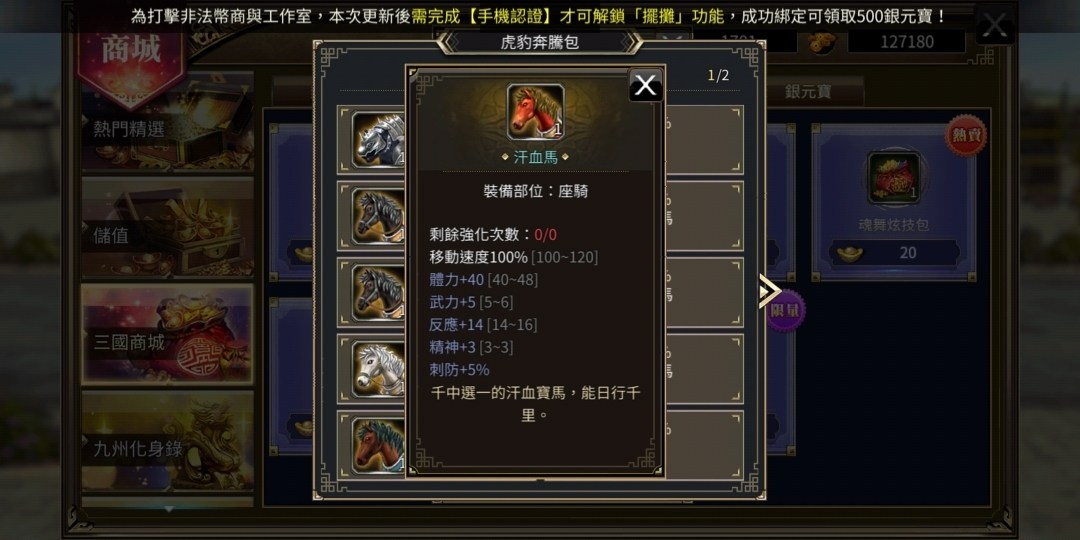This screenshot has width=1080, height=540.
Task: Open the 魂舞炫技包 item icon
Action: tap(893, 178)
